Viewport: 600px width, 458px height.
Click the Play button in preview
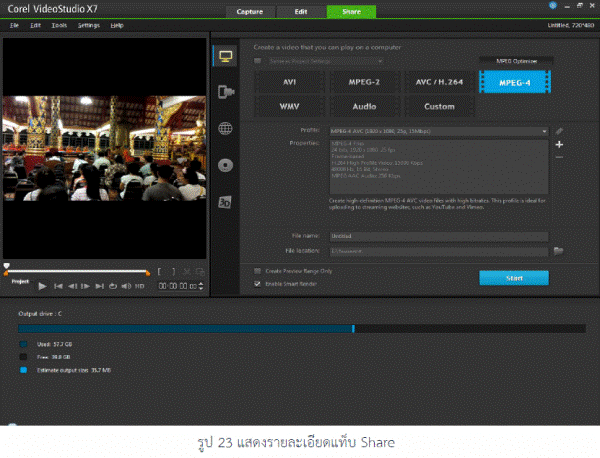[x=42, y=286]
